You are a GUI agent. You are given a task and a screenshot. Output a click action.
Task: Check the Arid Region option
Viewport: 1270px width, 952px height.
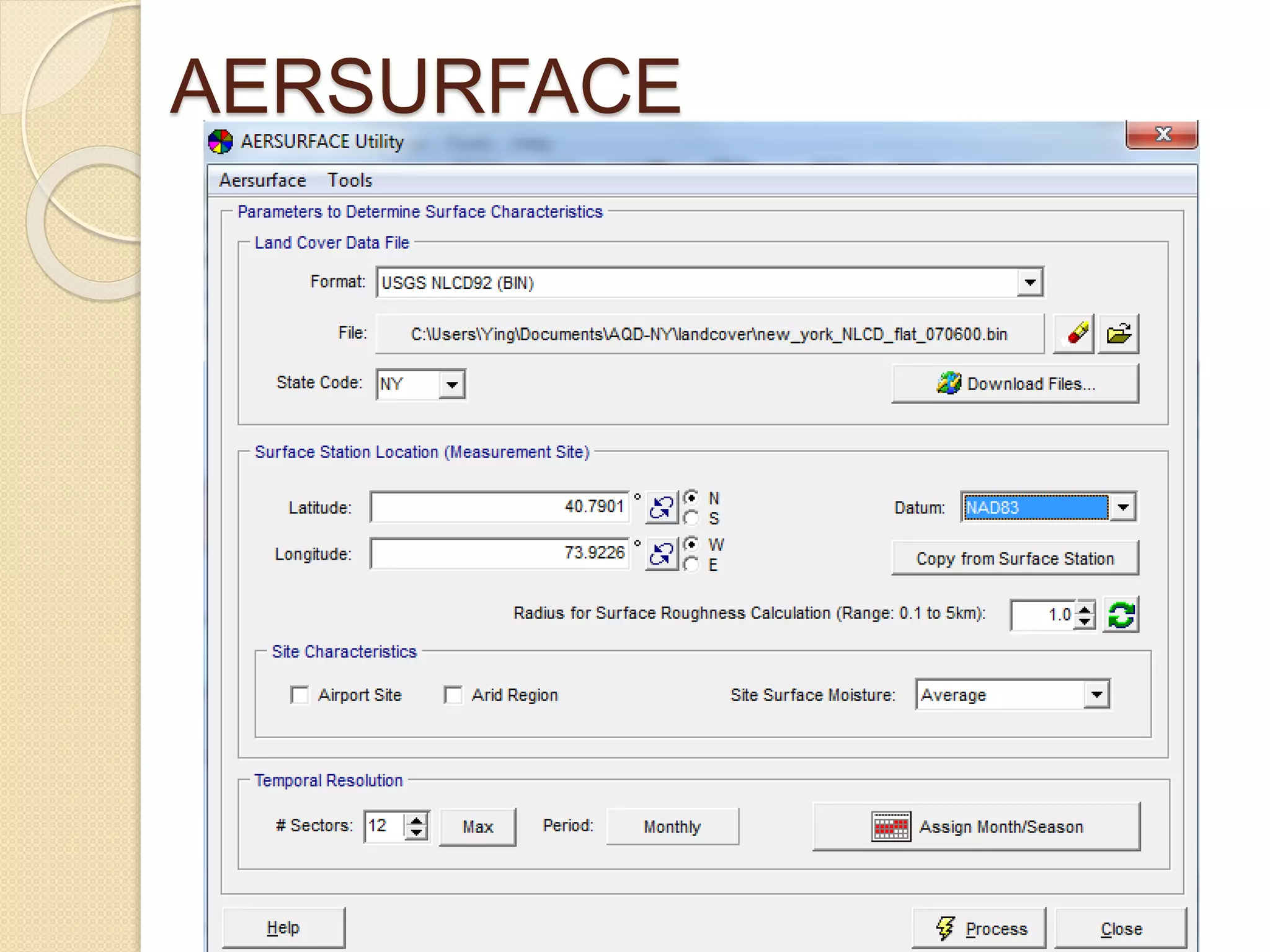[x=454, y=695]
